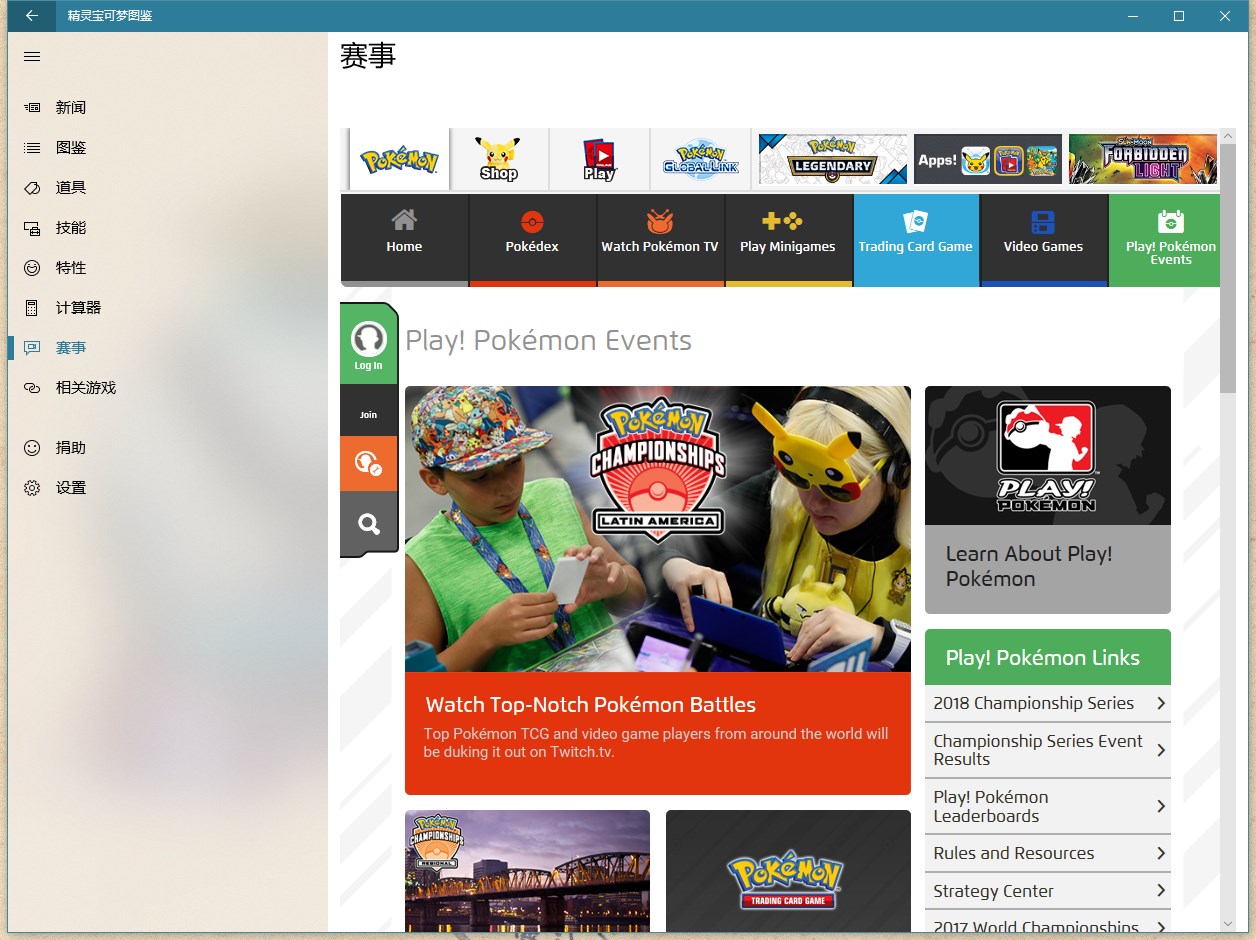The height and width of the screenshot is (940, 1256).
Task: Expand 2018 Championship Series chevron
Action: tap(1160, 703)
